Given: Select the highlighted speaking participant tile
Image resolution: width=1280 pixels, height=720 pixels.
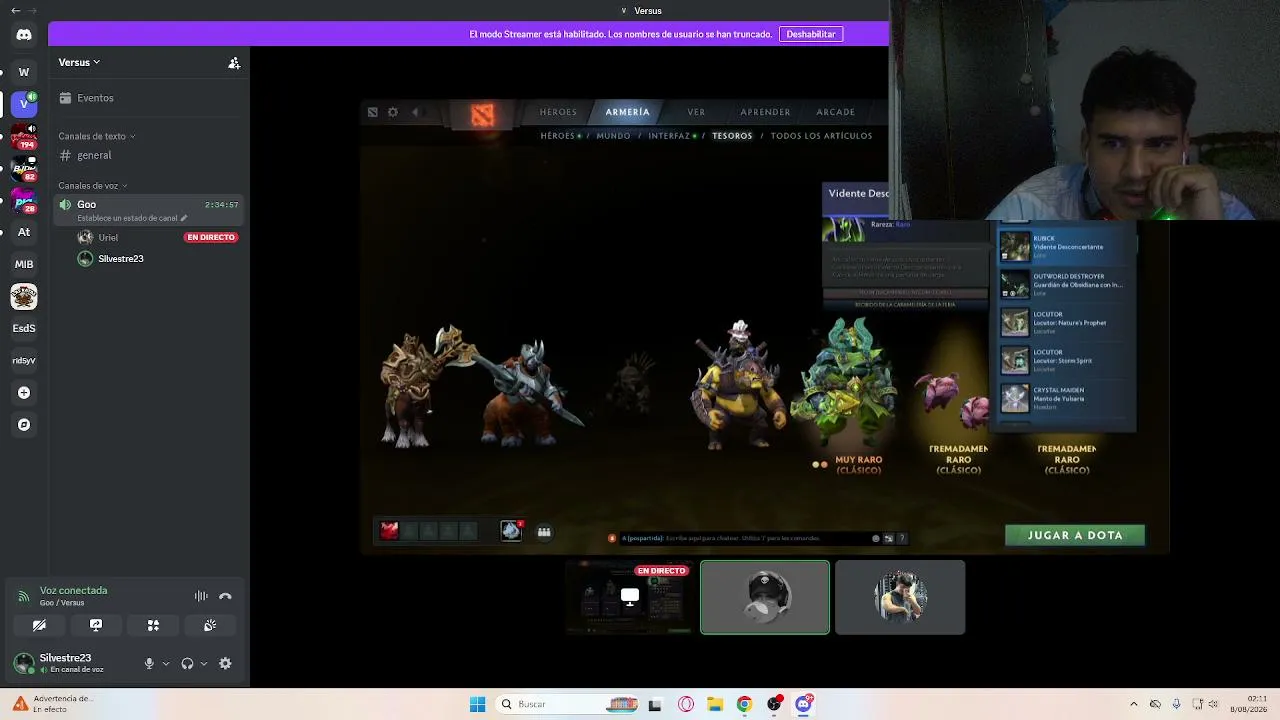Looking at the screenshot, I should pos(765,597).
